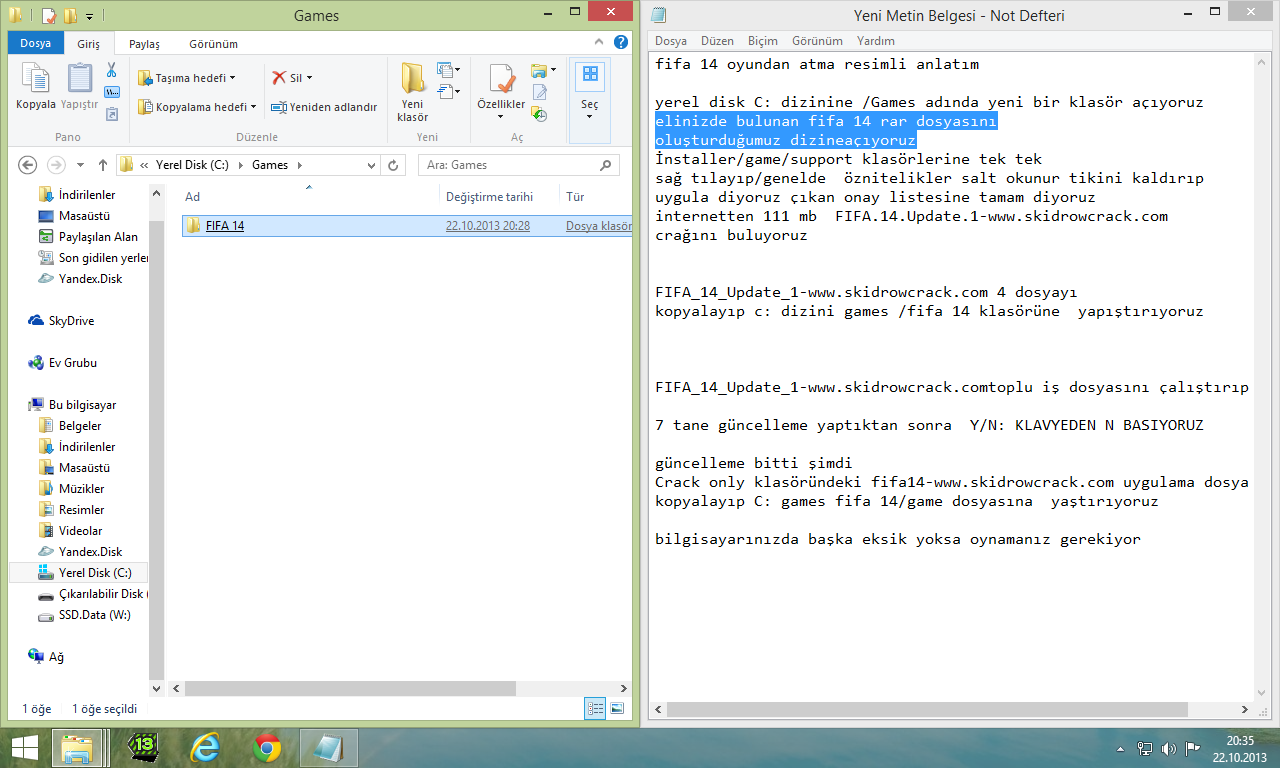This screenshot has height=768, width=1280.
Task: Refresh the Games folder view
Action: (x=394, y=165)
